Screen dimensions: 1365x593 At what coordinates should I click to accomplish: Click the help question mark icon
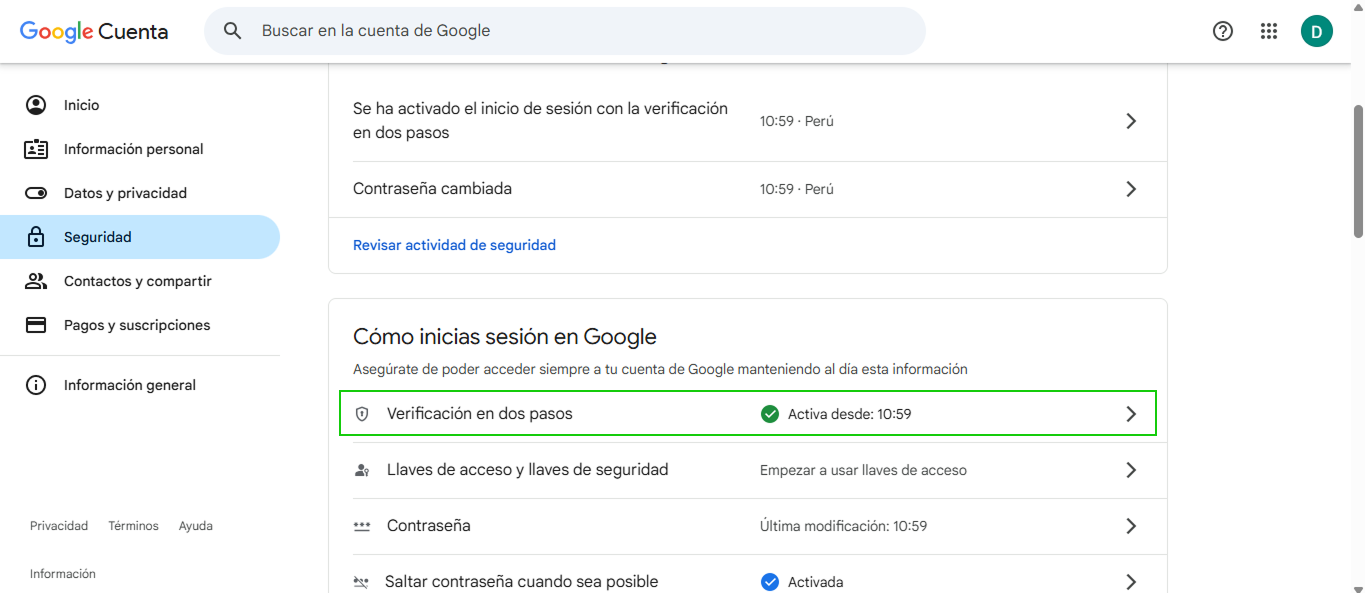click(1222, 31)
